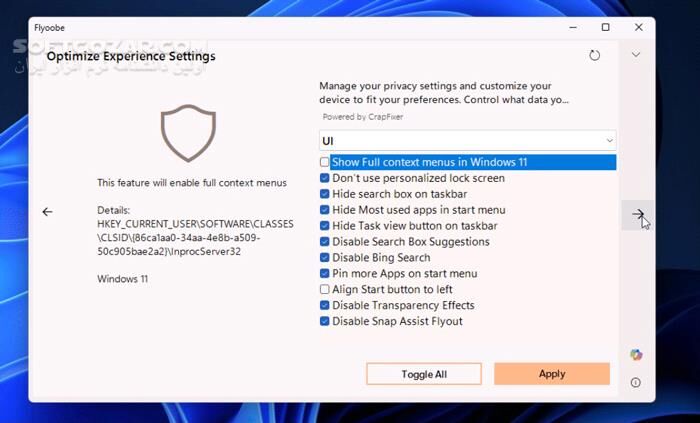Select Hide search box on taskbar entry
Screen dimensions: 700x423
pyautogui.click(x=400, y=194)
